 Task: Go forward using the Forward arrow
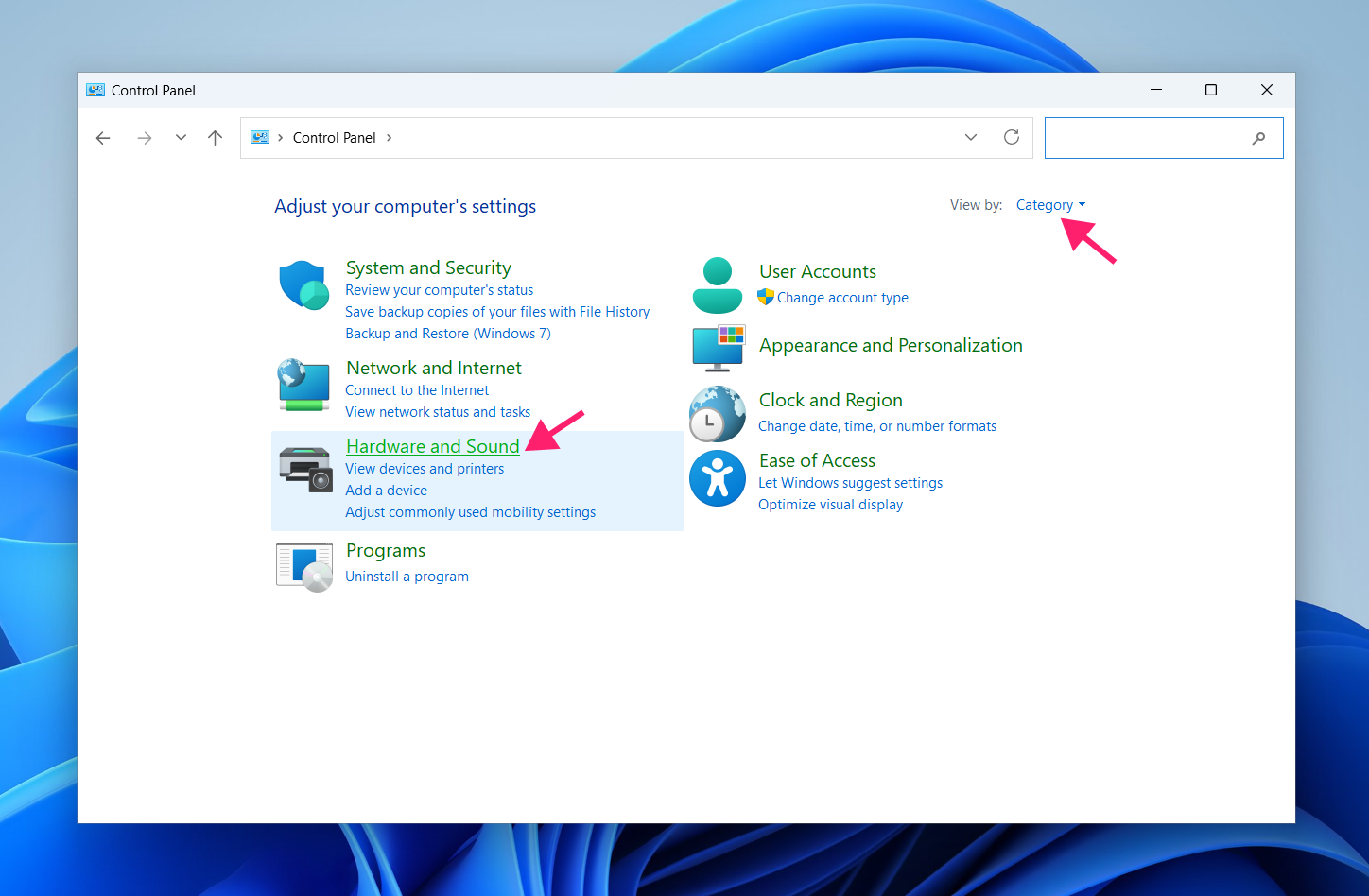(x=144, y=138)
